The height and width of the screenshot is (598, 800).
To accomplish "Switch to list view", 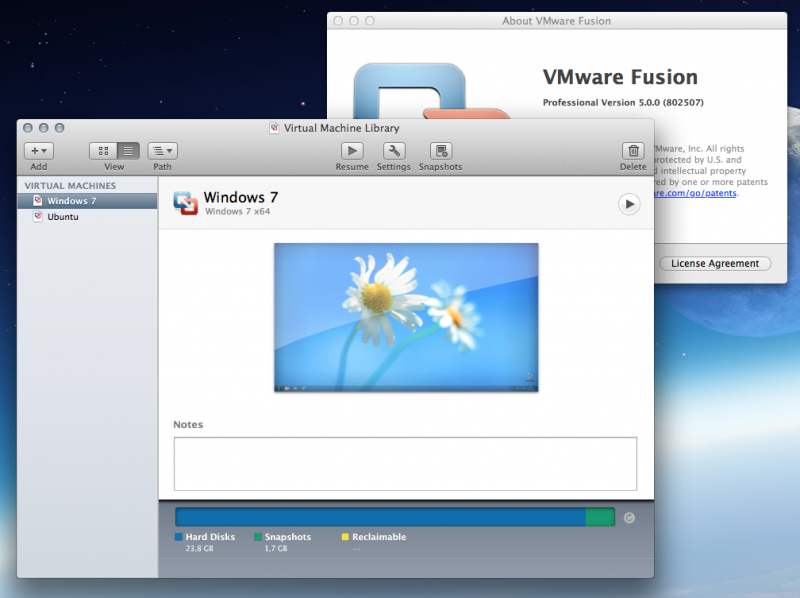I will [128, 151].
